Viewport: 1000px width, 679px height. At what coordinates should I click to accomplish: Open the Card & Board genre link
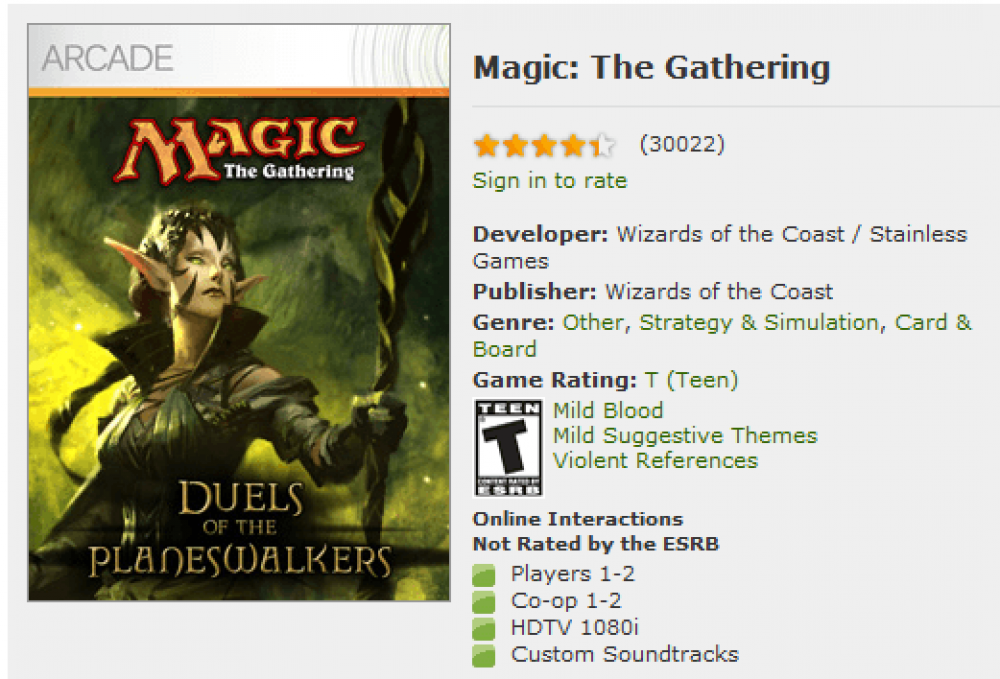(722, 336)
